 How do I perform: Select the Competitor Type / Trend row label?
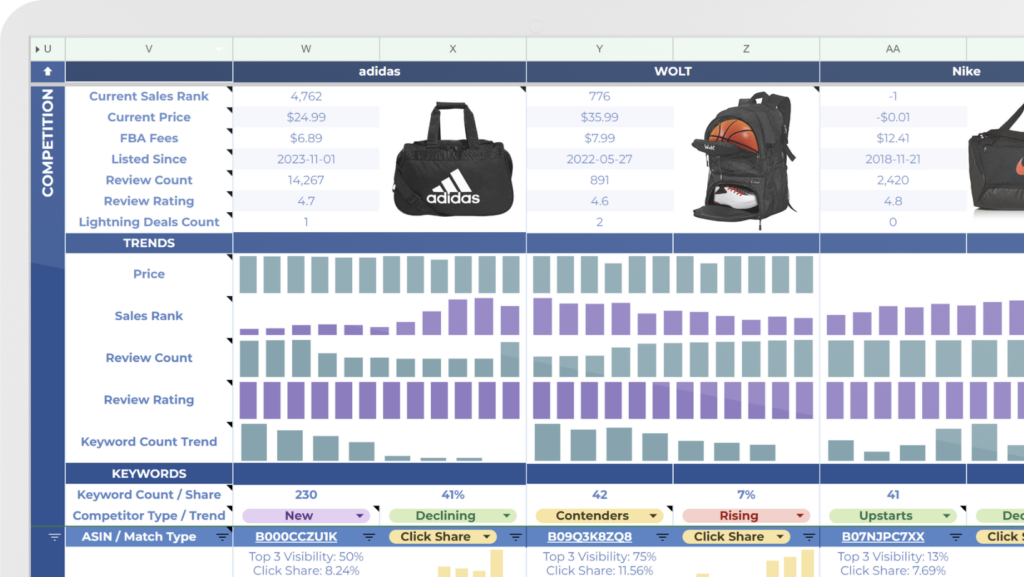[149, 516]
